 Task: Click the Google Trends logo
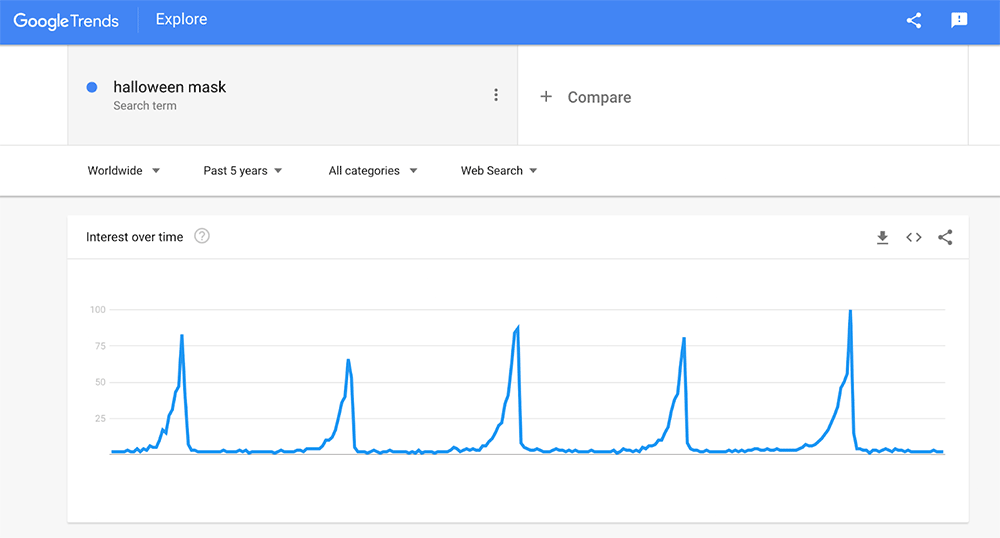coord(66,21)
